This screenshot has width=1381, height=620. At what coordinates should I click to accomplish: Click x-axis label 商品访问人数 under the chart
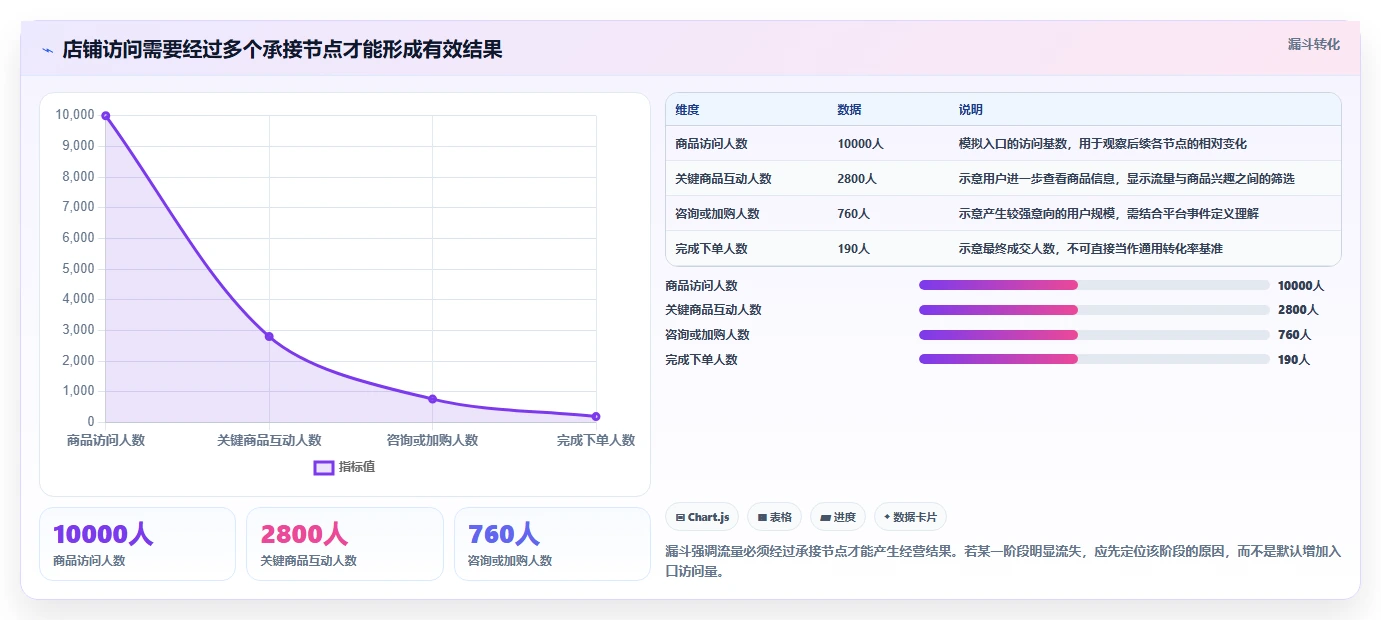[106, 440]
